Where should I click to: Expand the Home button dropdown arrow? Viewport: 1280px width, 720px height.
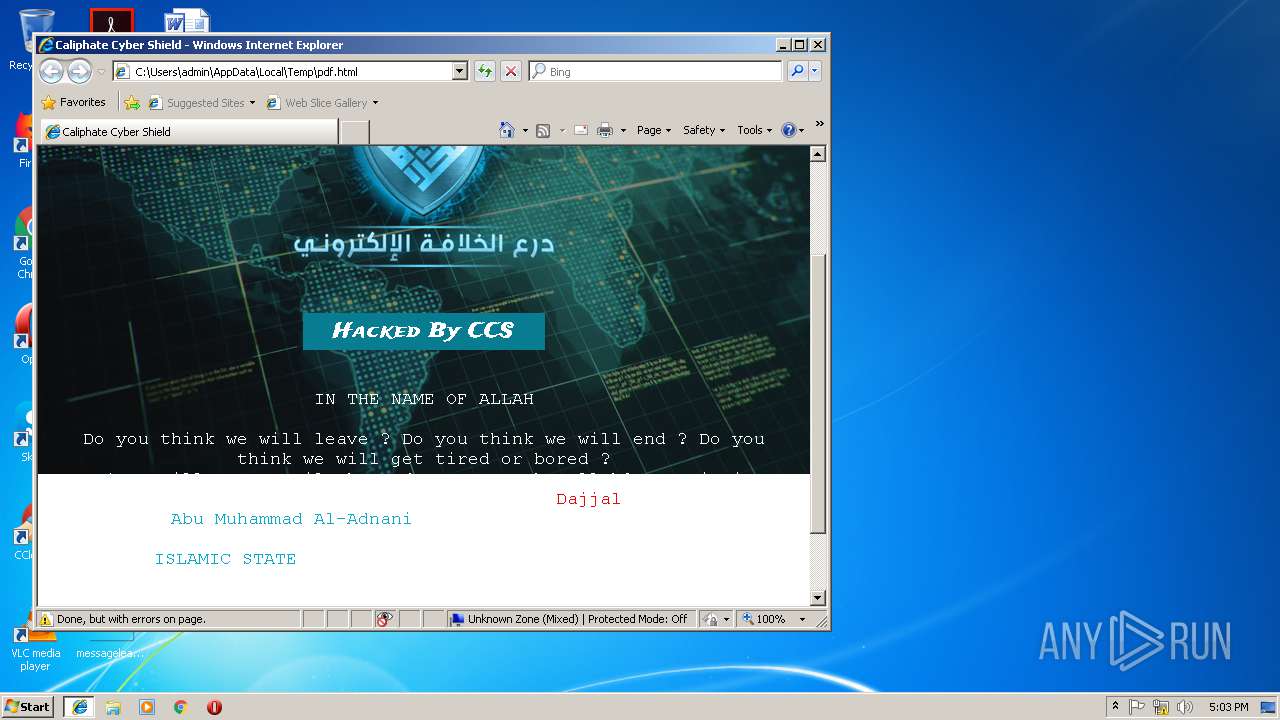tap(525, 130)
